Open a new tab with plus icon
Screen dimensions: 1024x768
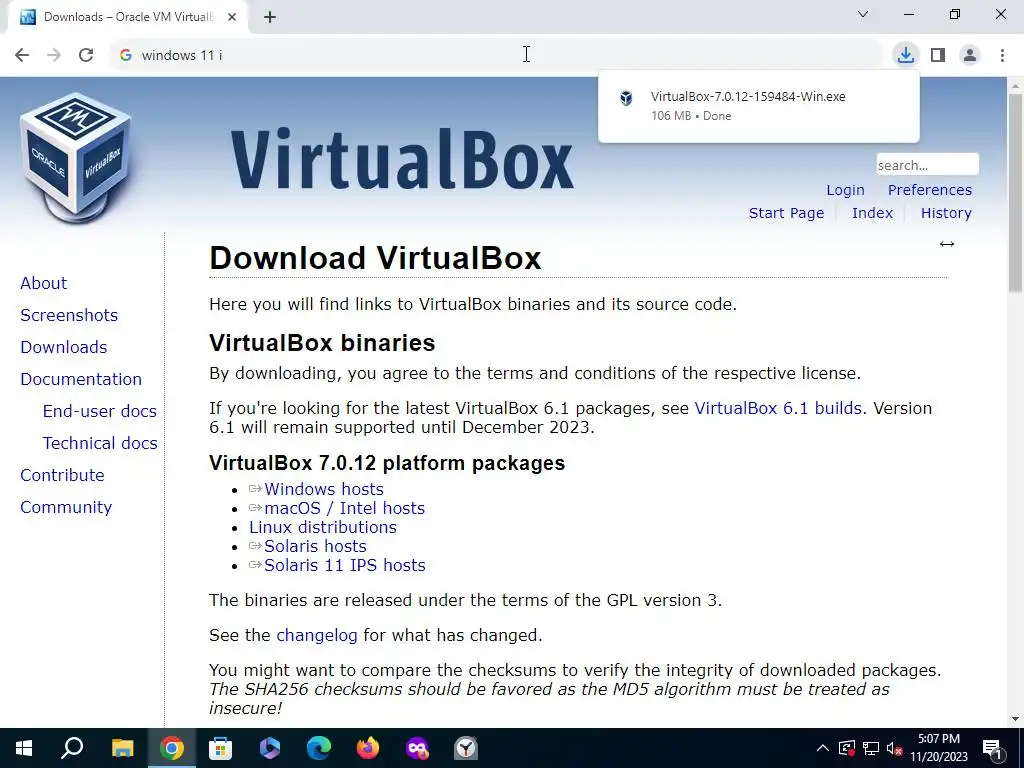[270, 17]
